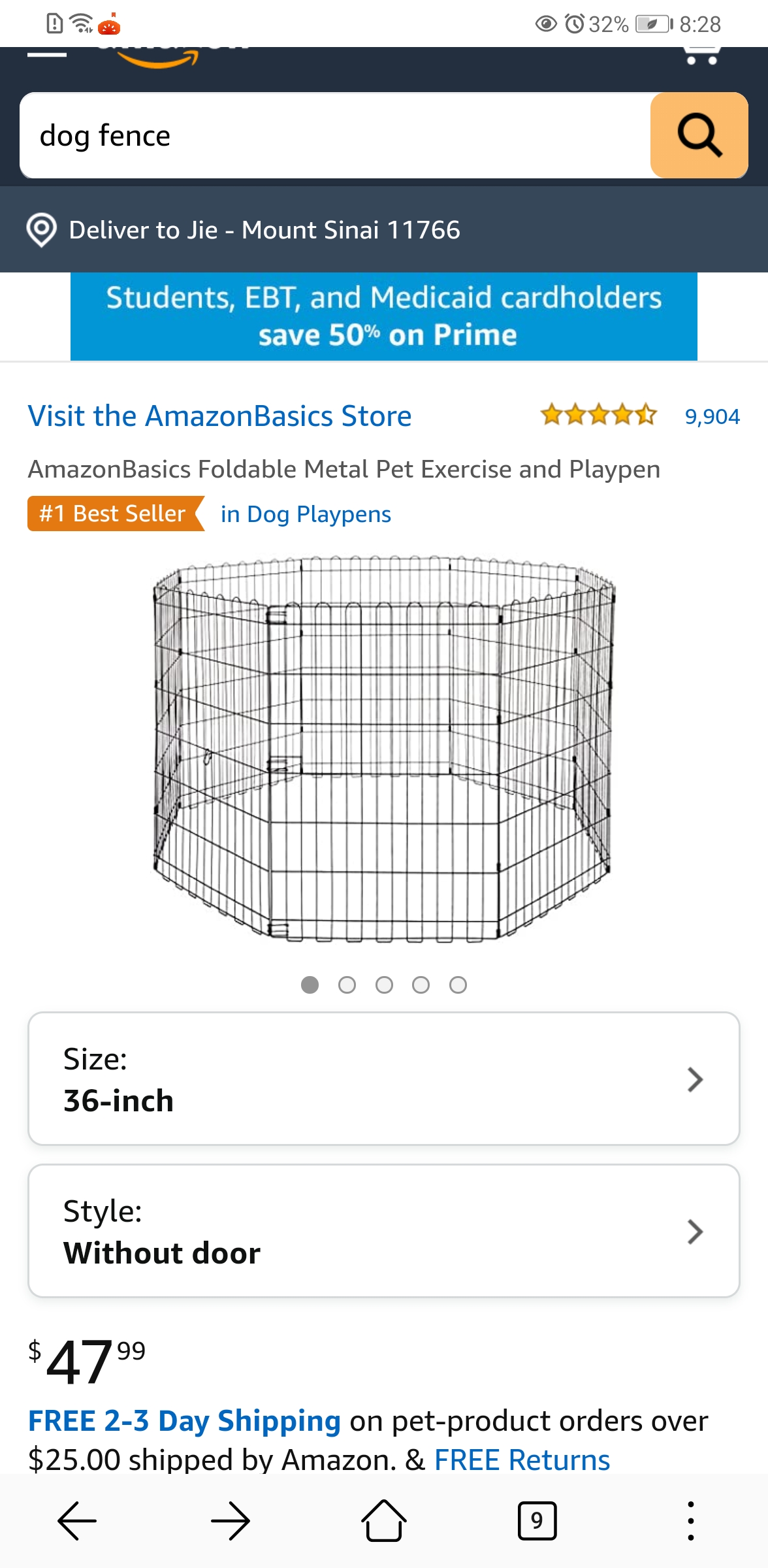Tap the delivery location pin icon
The height and width of the screenshot is (1568, 768).
coord(42,230)
